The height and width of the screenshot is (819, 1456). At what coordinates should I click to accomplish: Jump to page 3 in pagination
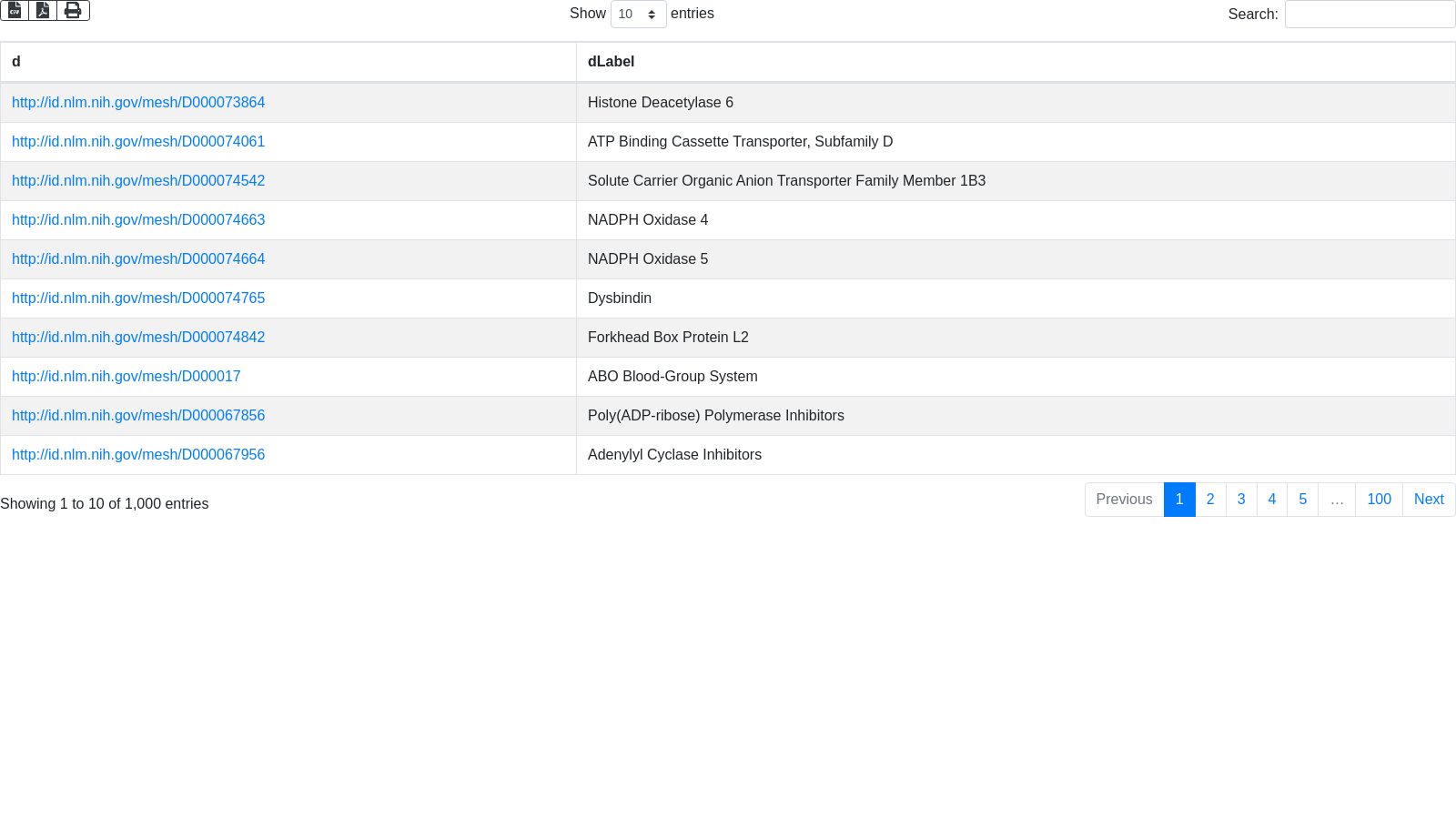click(x=1241, y=500)
